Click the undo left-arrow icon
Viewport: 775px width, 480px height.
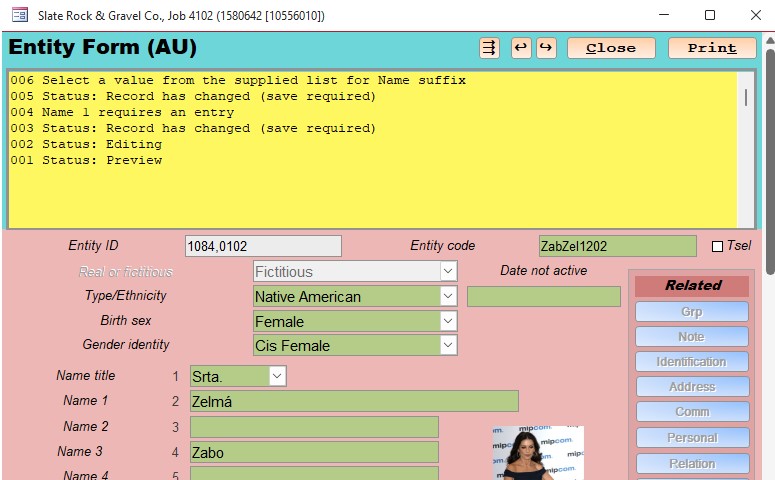tap(520, 48)
